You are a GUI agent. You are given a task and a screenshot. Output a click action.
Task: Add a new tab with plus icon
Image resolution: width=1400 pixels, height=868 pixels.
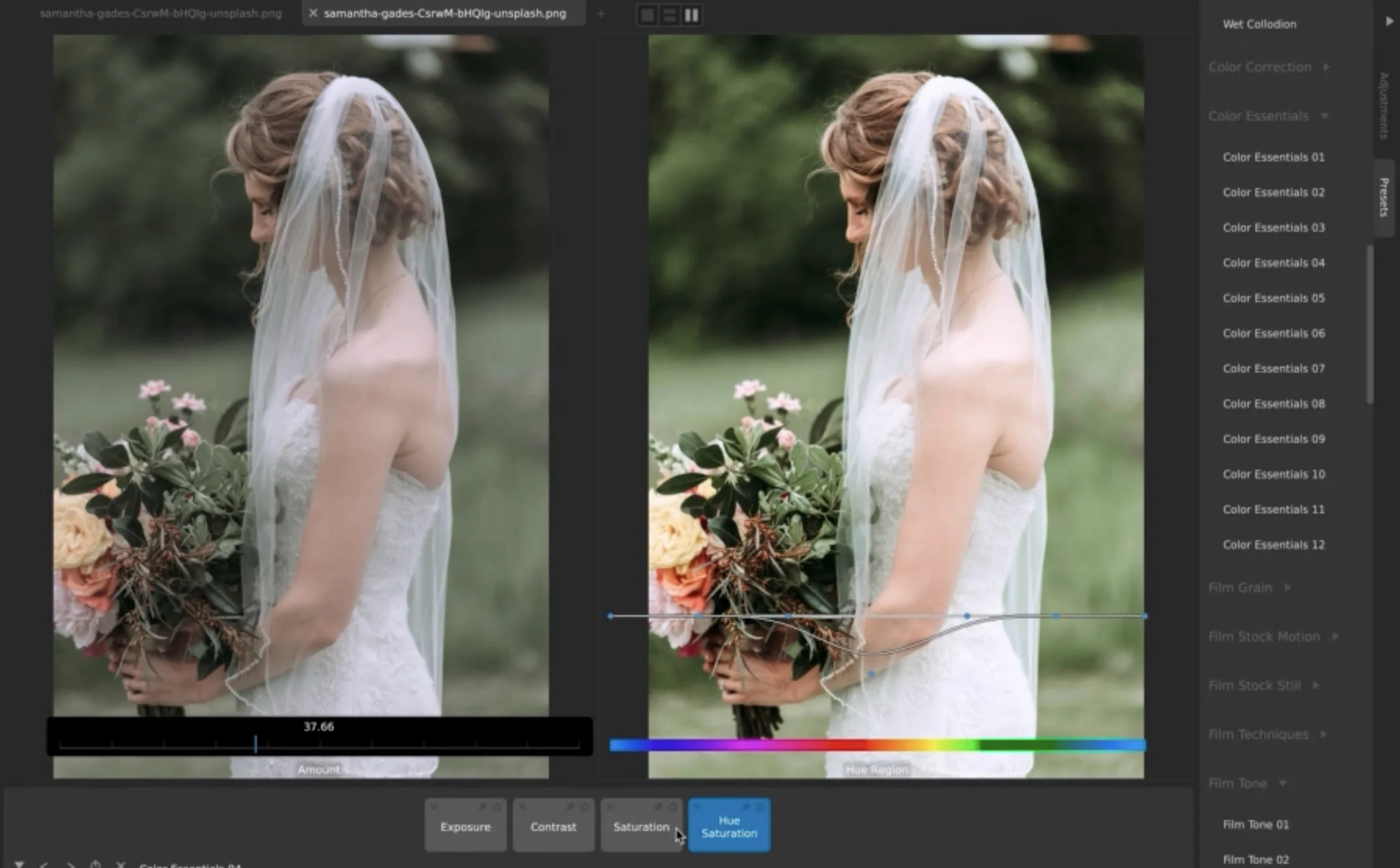tap(601, 14)
